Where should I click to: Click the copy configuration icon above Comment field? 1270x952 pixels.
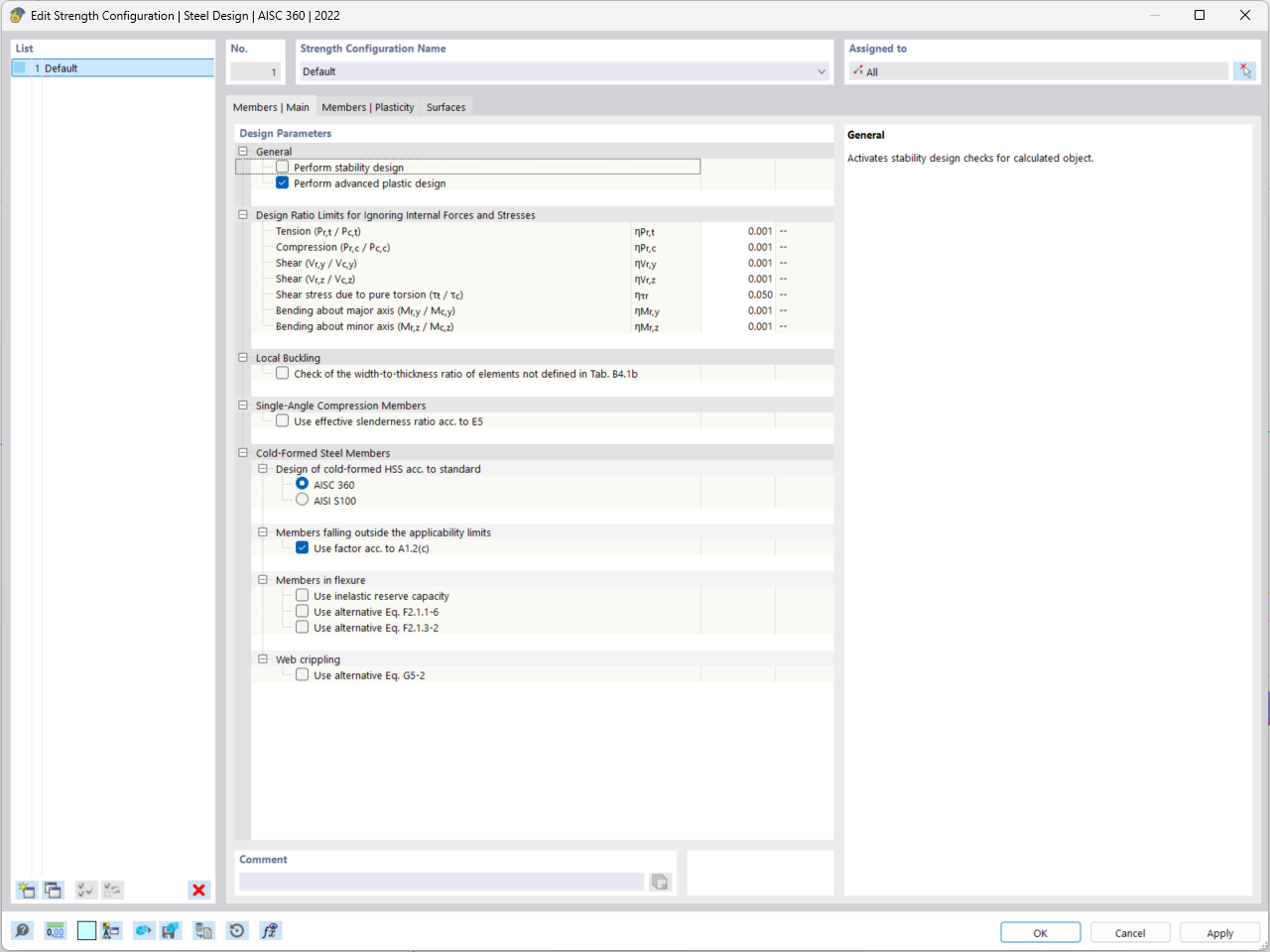point(659,882)
